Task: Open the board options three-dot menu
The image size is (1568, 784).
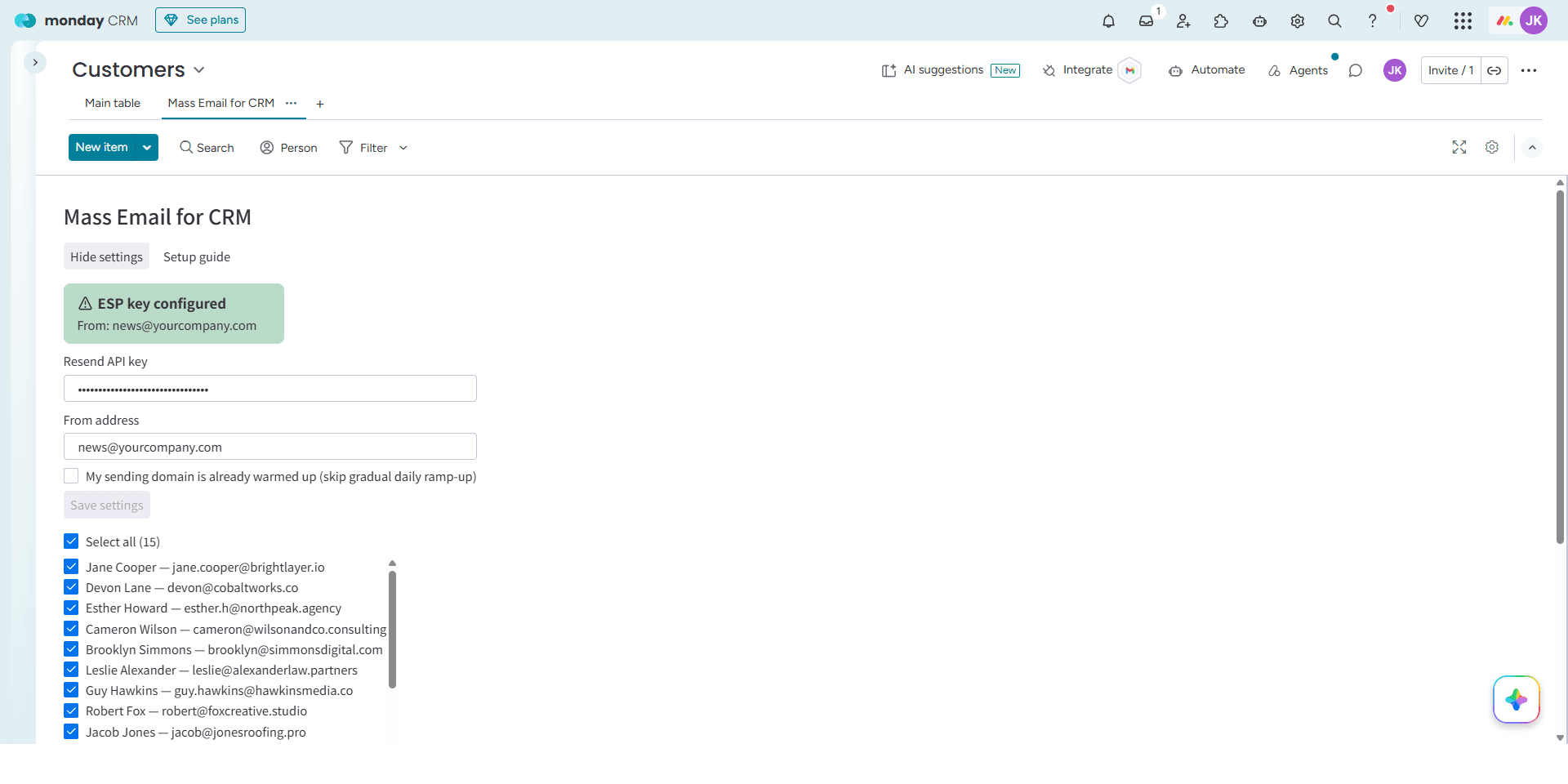Action: click(x=1529, y=70)
